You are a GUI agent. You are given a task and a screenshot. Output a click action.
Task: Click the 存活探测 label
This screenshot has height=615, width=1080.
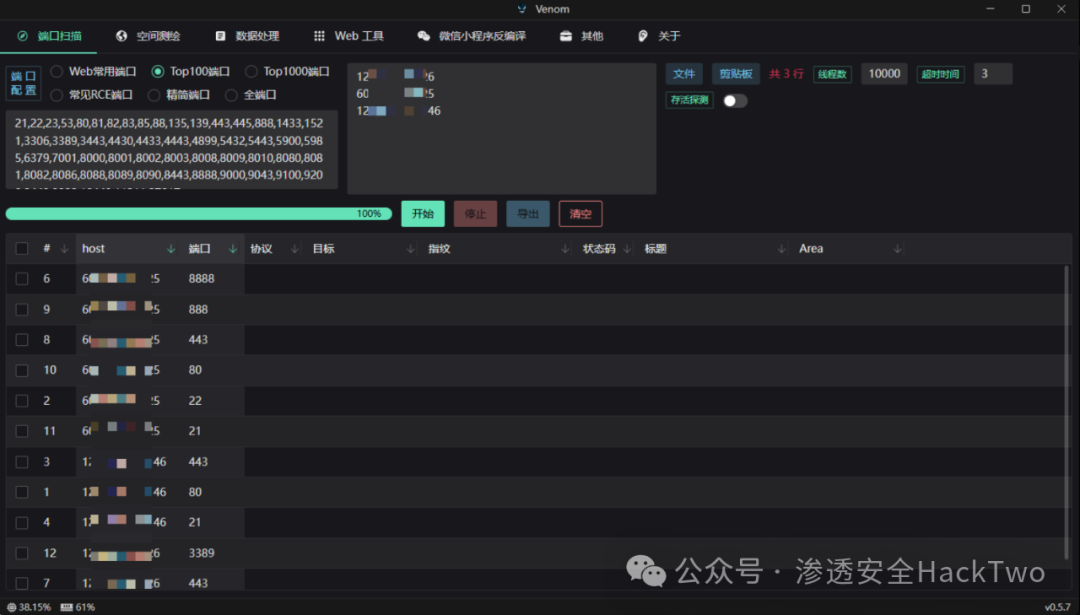tap(689, 101)
